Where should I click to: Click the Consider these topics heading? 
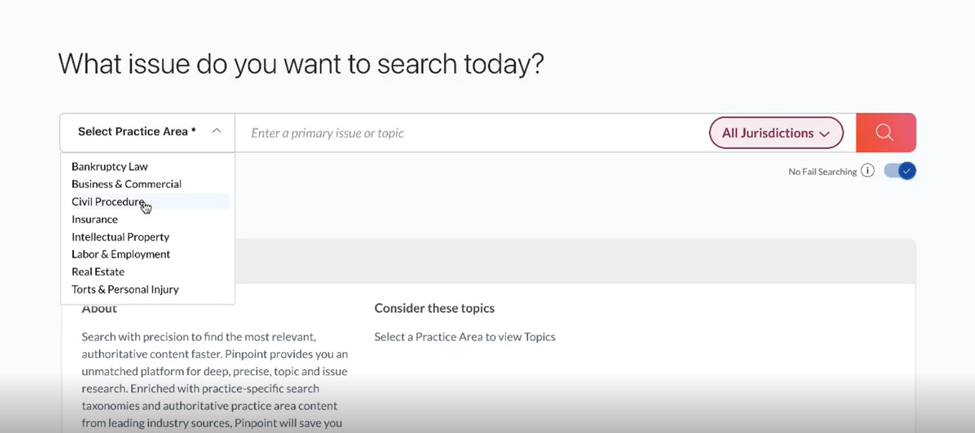click(x=434, y=309)
